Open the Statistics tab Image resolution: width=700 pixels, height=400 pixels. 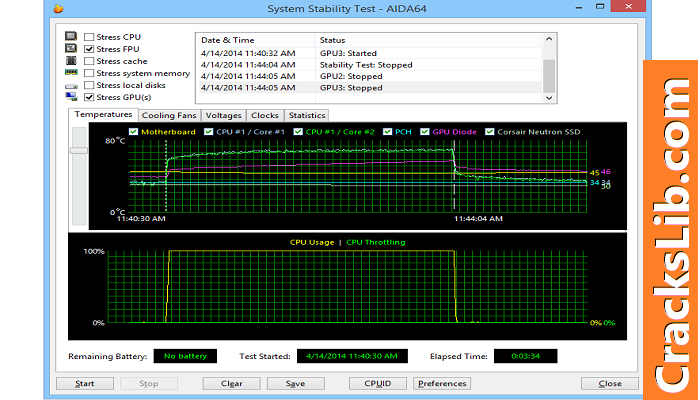coord(307,115)
